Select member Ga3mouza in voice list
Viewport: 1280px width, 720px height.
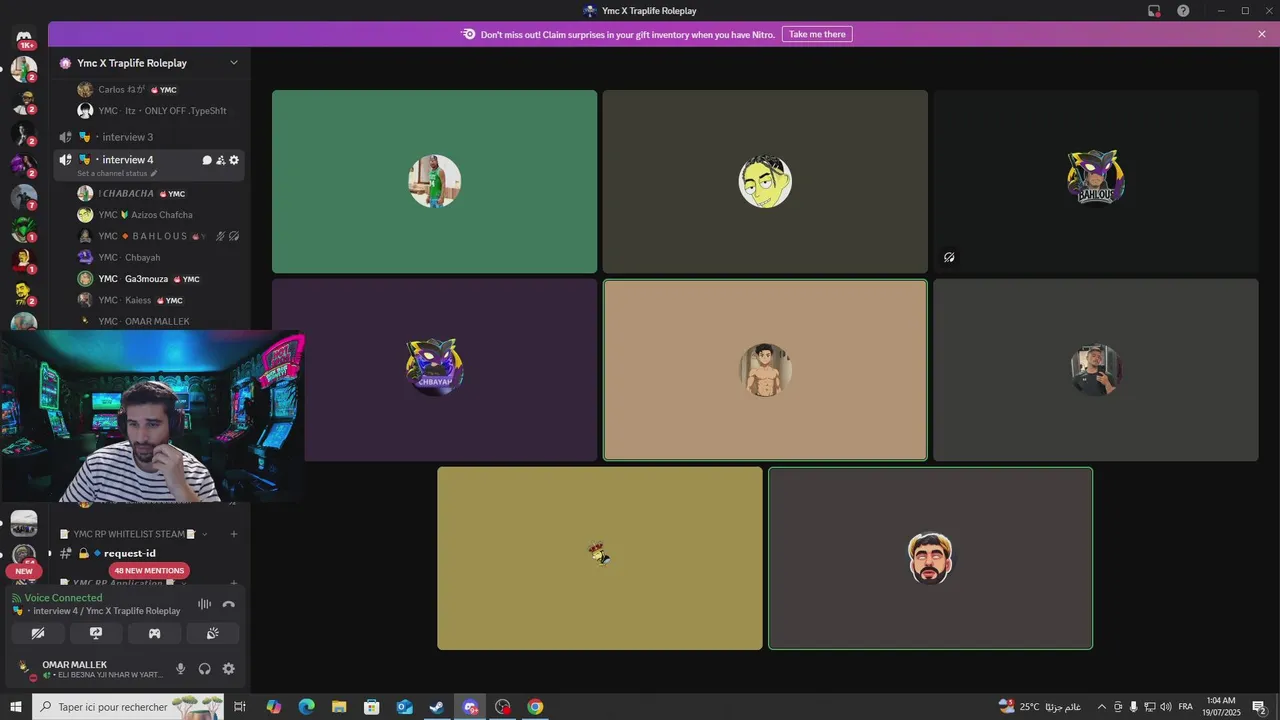point(148,279)
